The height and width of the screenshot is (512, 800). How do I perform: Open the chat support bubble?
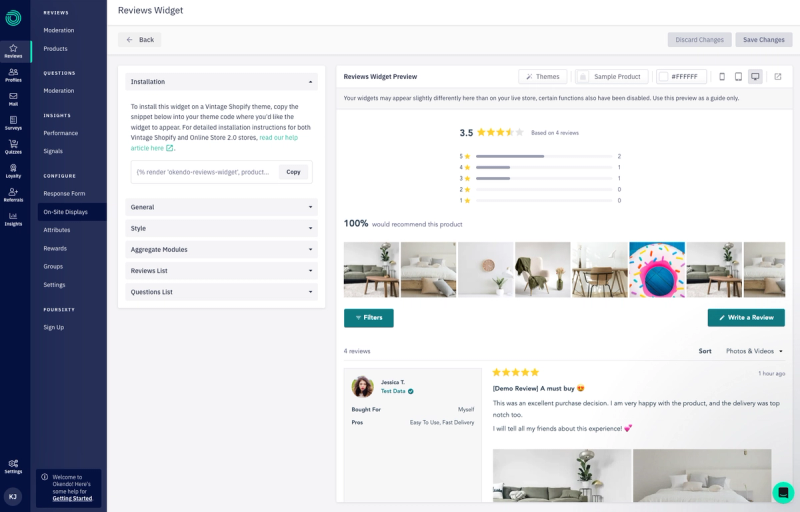783,493
